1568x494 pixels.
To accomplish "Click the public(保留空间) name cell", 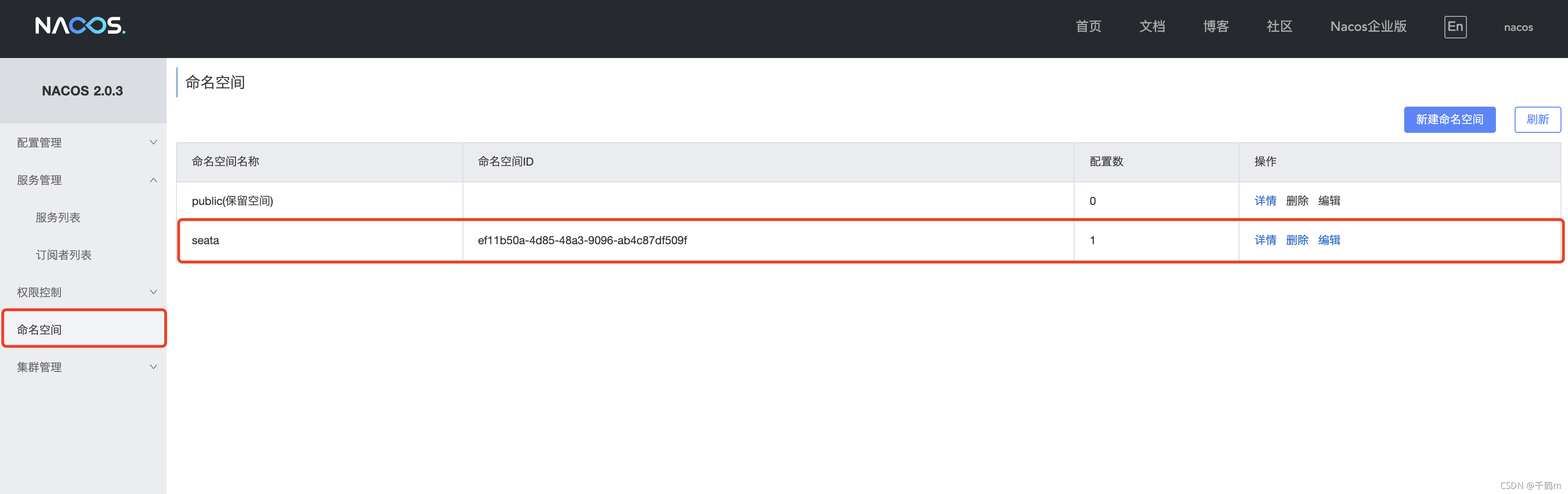I will (x=320, y=201).
